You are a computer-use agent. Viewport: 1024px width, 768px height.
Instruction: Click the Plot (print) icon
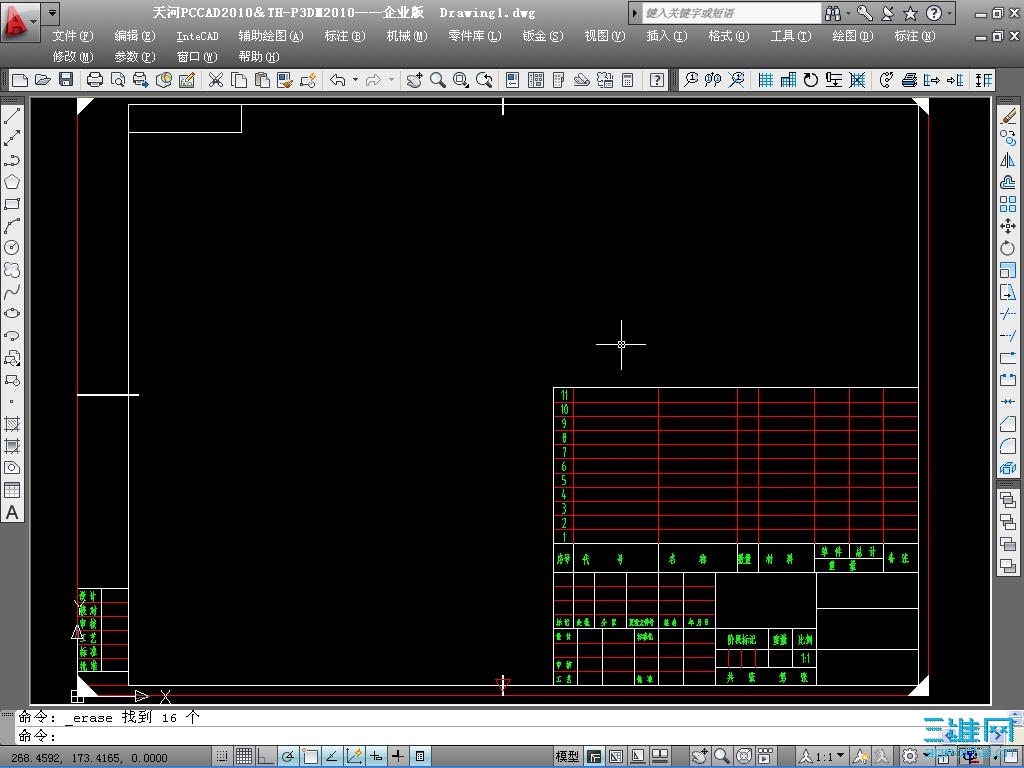tap(95, 80)
